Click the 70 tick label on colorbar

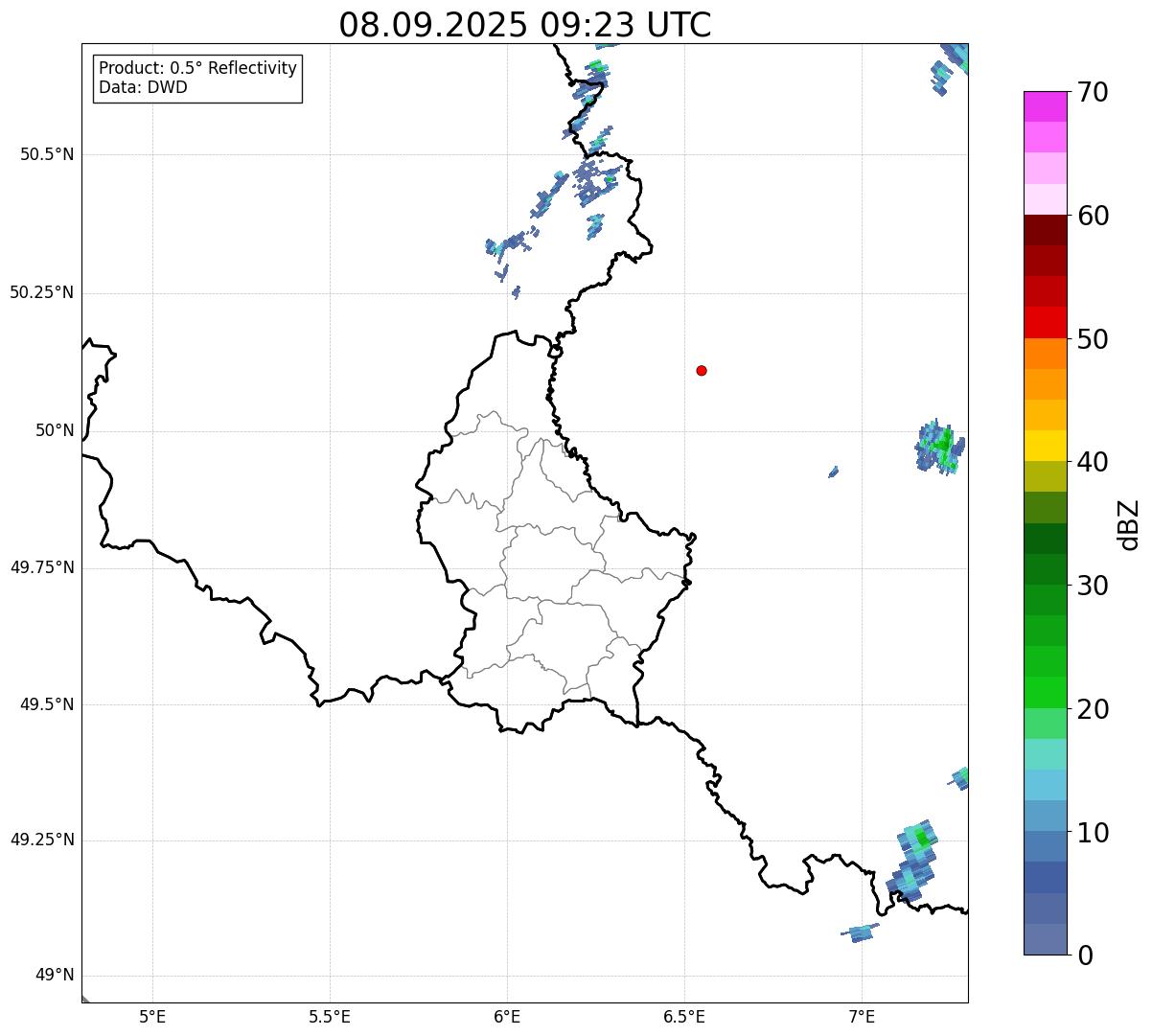(1093, 93)
